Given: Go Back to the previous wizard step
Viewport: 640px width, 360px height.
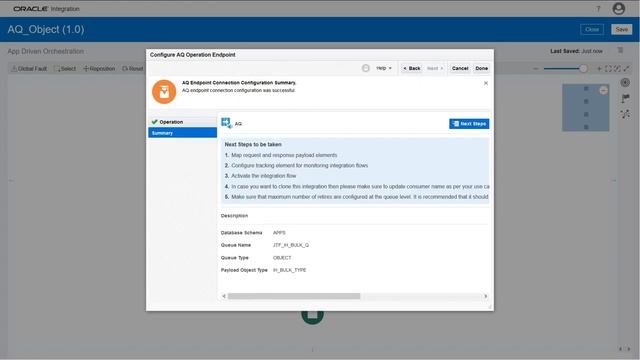Looking at the screenshot, I should 412,68.
